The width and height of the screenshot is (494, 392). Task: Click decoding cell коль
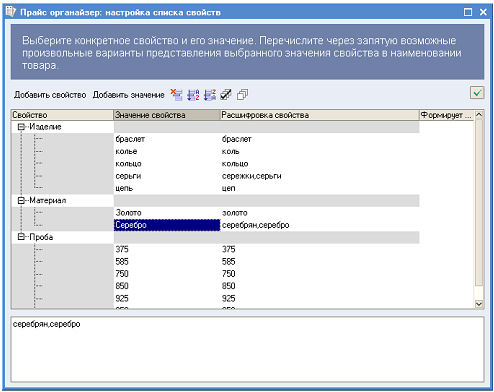point(319,151)
